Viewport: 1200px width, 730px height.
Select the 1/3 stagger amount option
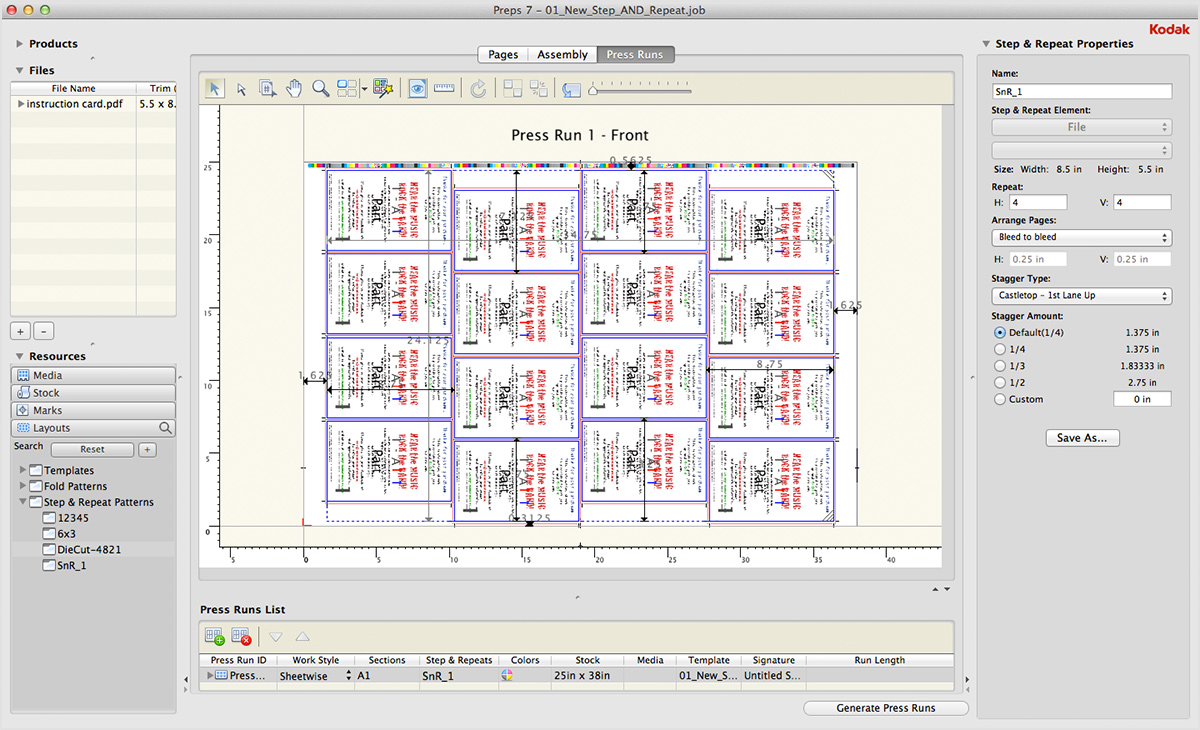(1000, 366)
